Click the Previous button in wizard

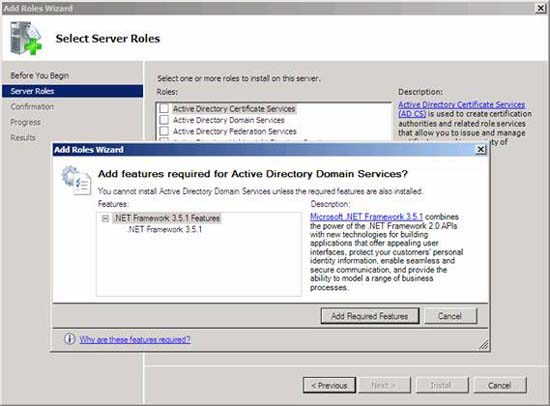pos(329,385)
